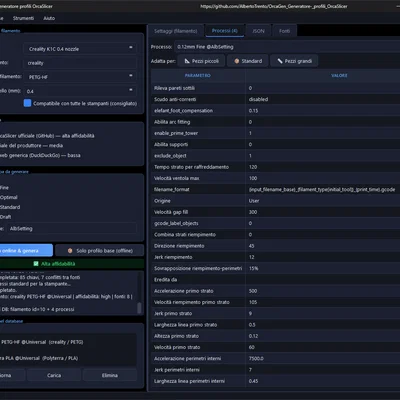Click the ruler icon on Pezzi piccoli
Screen dimensions: 400x400
(x=187, y=61)
